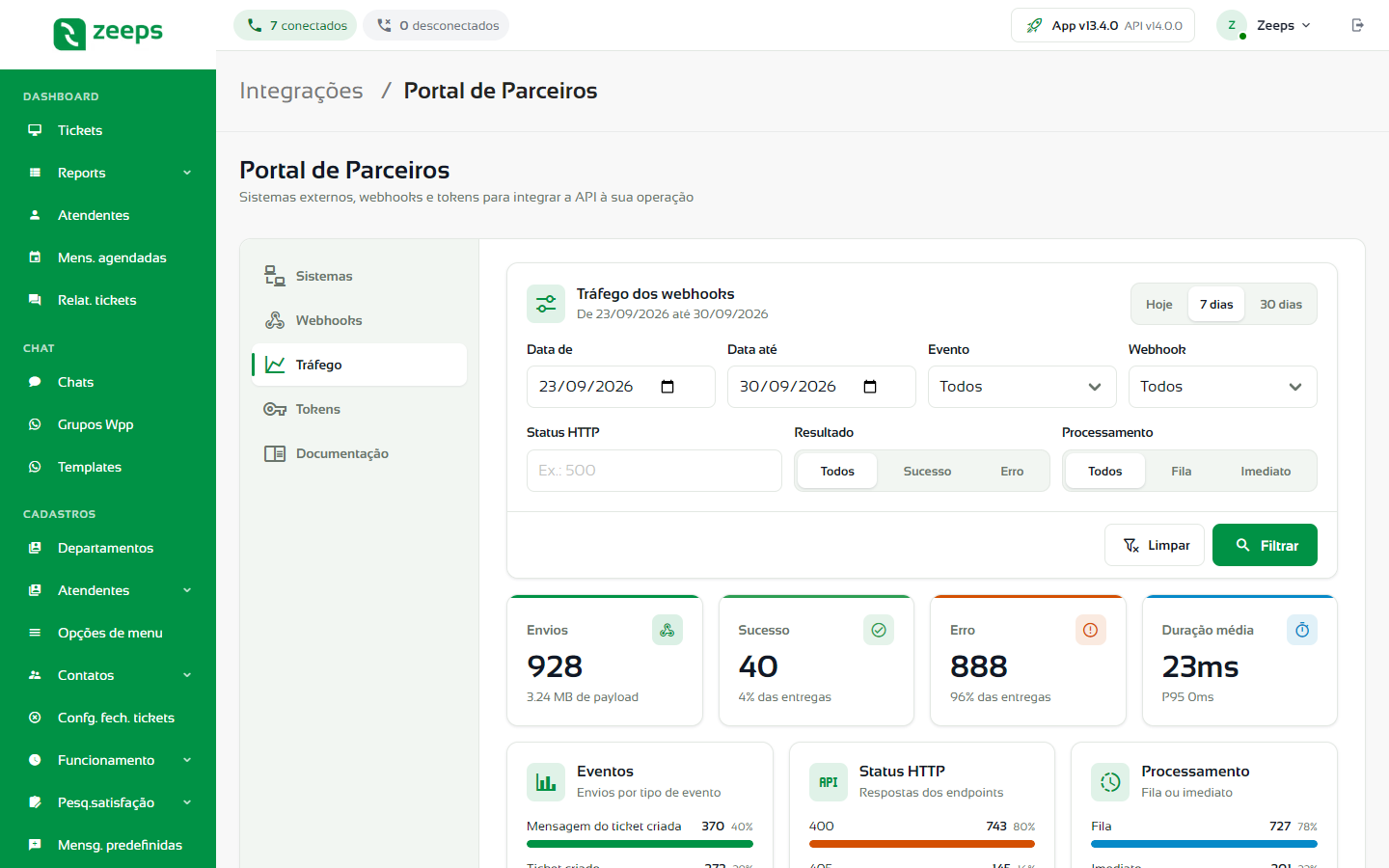Click the Filtrar button
The height and width of the screenshot is (868, 1389).
click(x=1265, y=545)
